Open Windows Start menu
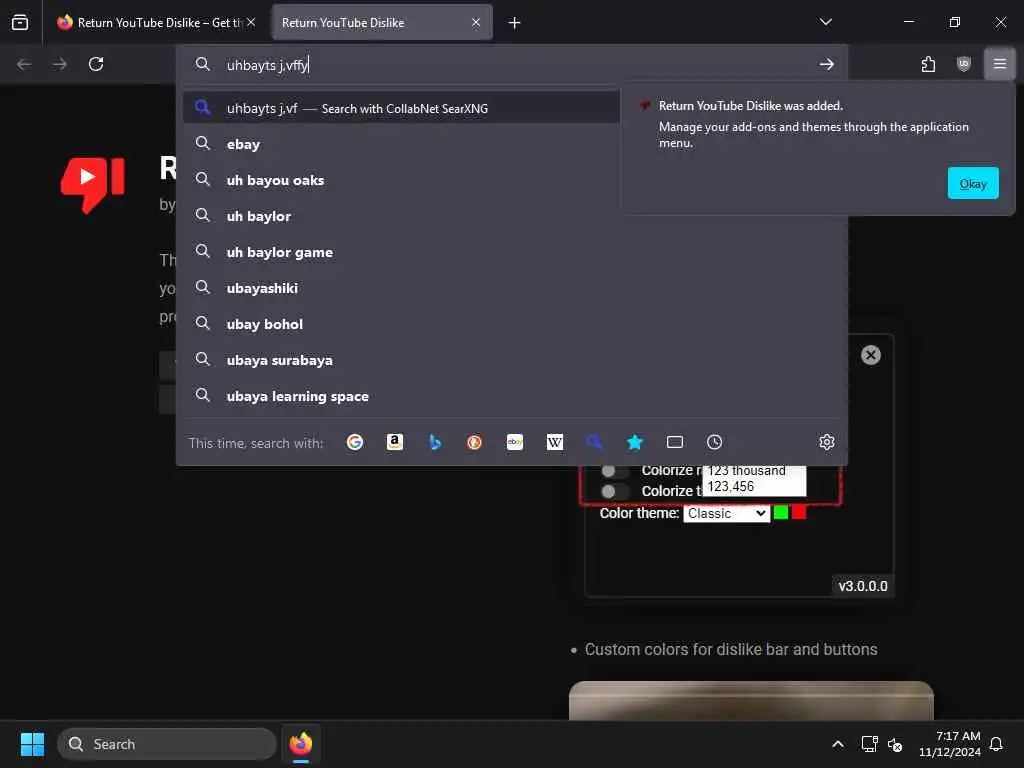 [32, 744]
